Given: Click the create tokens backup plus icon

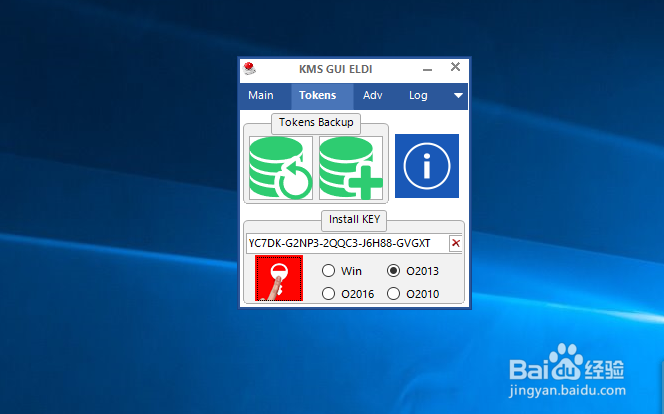Looking at the screenshot, I should (x=351, y=168).
